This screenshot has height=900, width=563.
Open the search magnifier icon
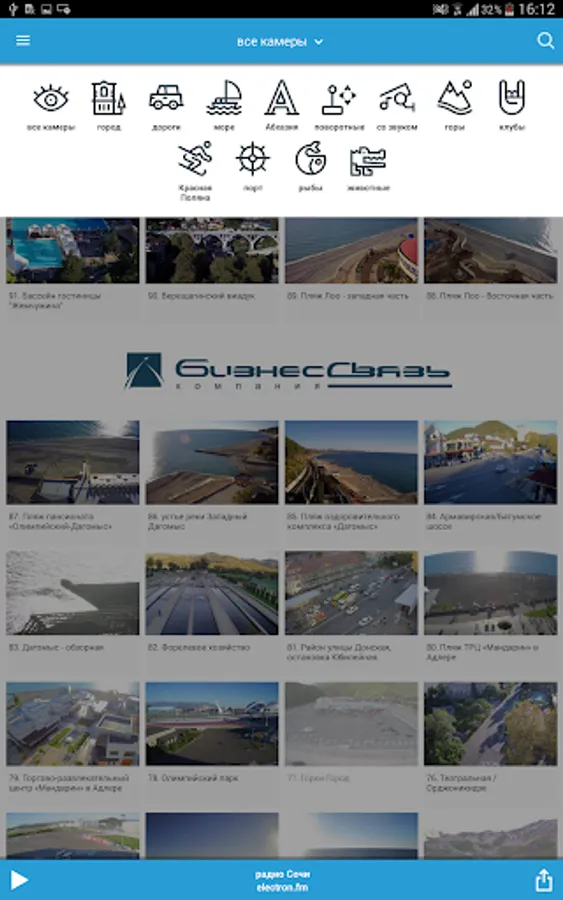point(545,40)
